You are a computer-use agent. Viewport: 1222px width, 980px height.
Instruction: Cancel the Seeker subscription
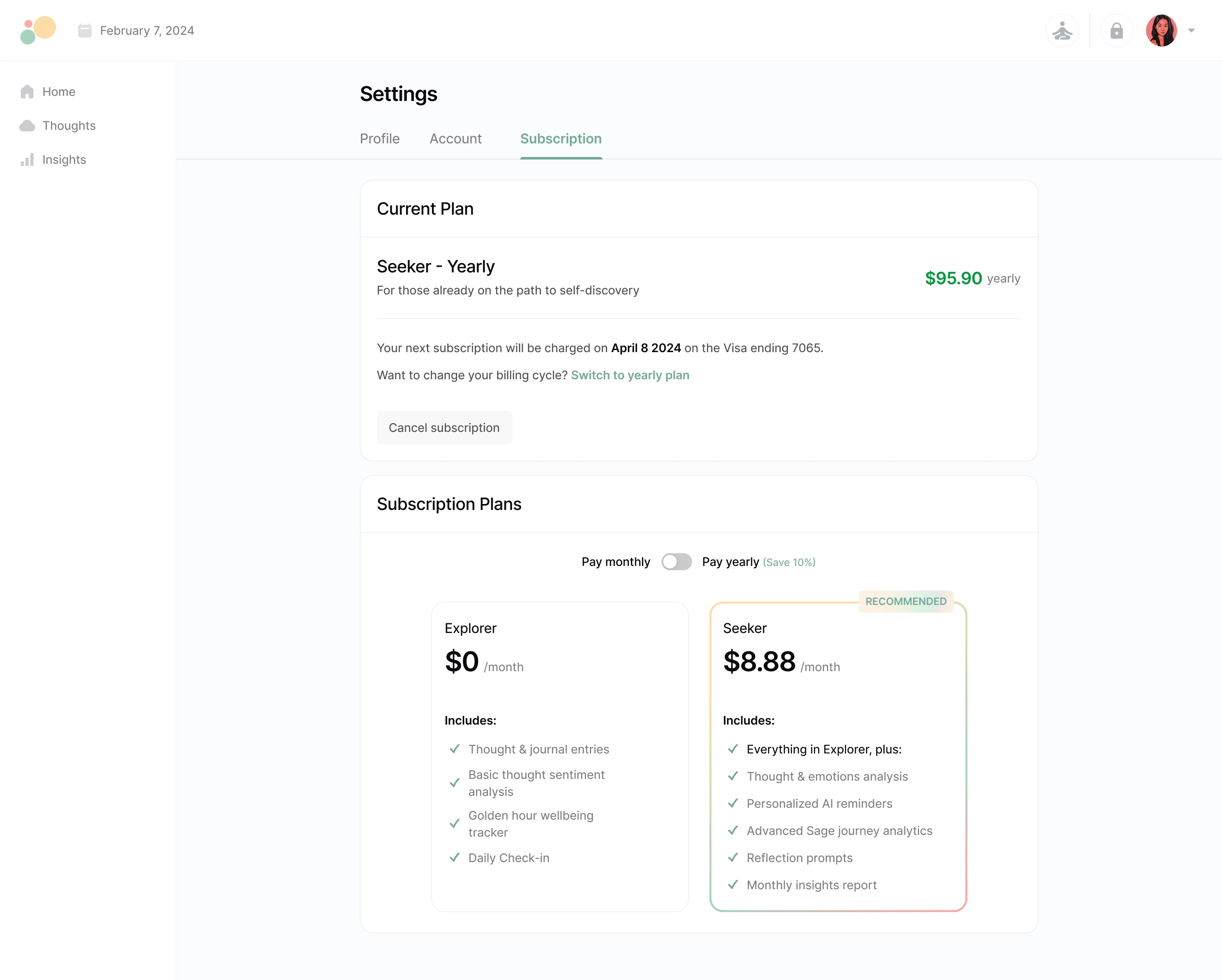[x=444, y=428]
